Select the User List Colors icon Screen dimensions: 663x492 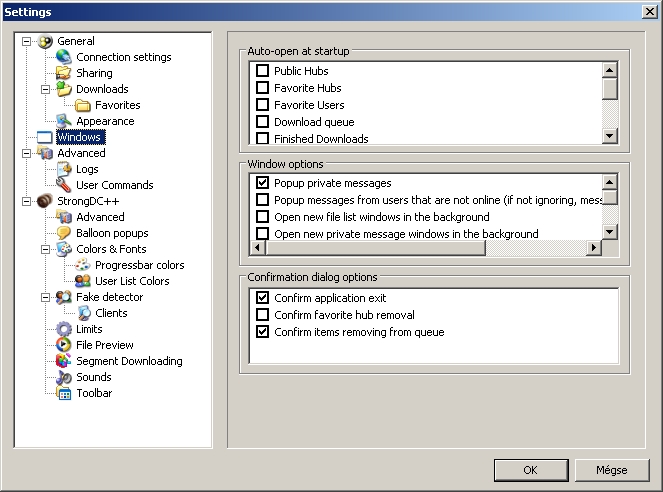coord(83,281)
